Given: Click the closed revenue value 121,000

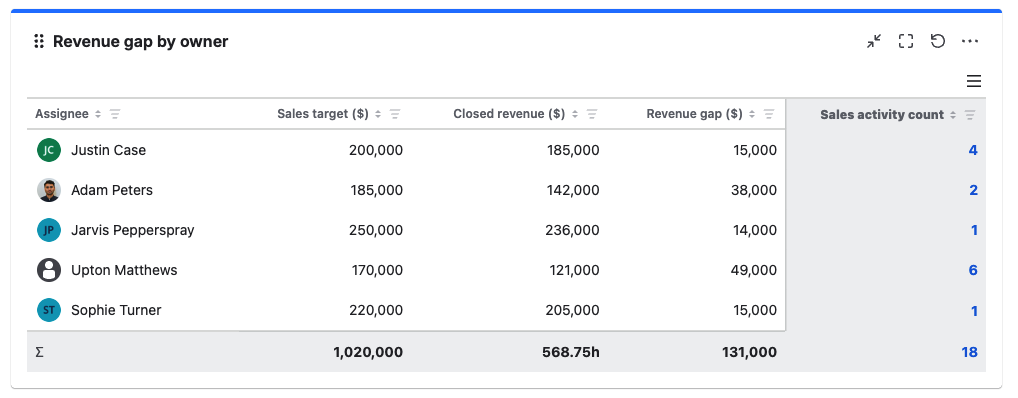Looking at the screenshot, I should click(x=574, y=270).
